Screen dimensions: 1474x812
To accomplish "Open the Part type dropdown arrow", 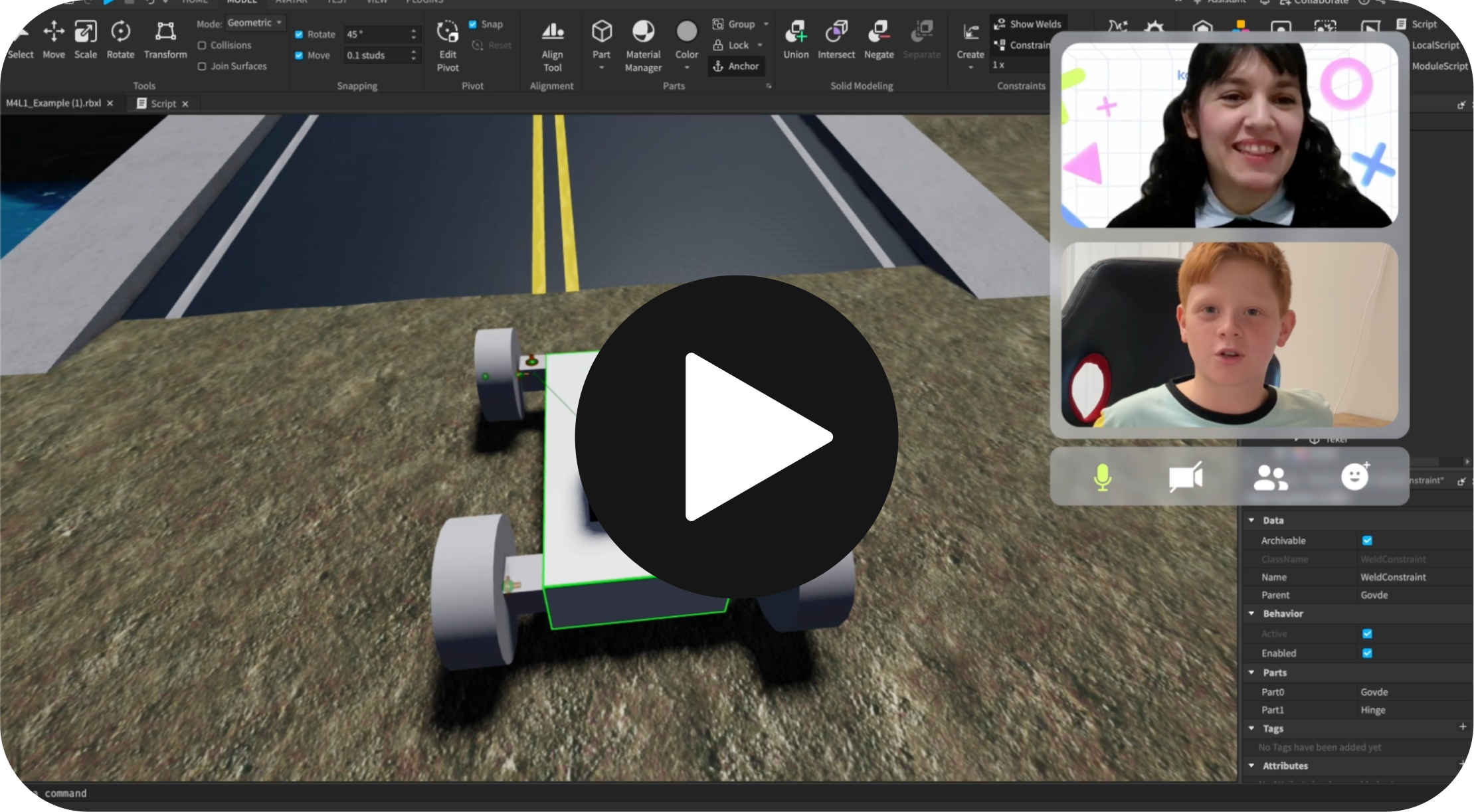I will (x=602, y=68).
